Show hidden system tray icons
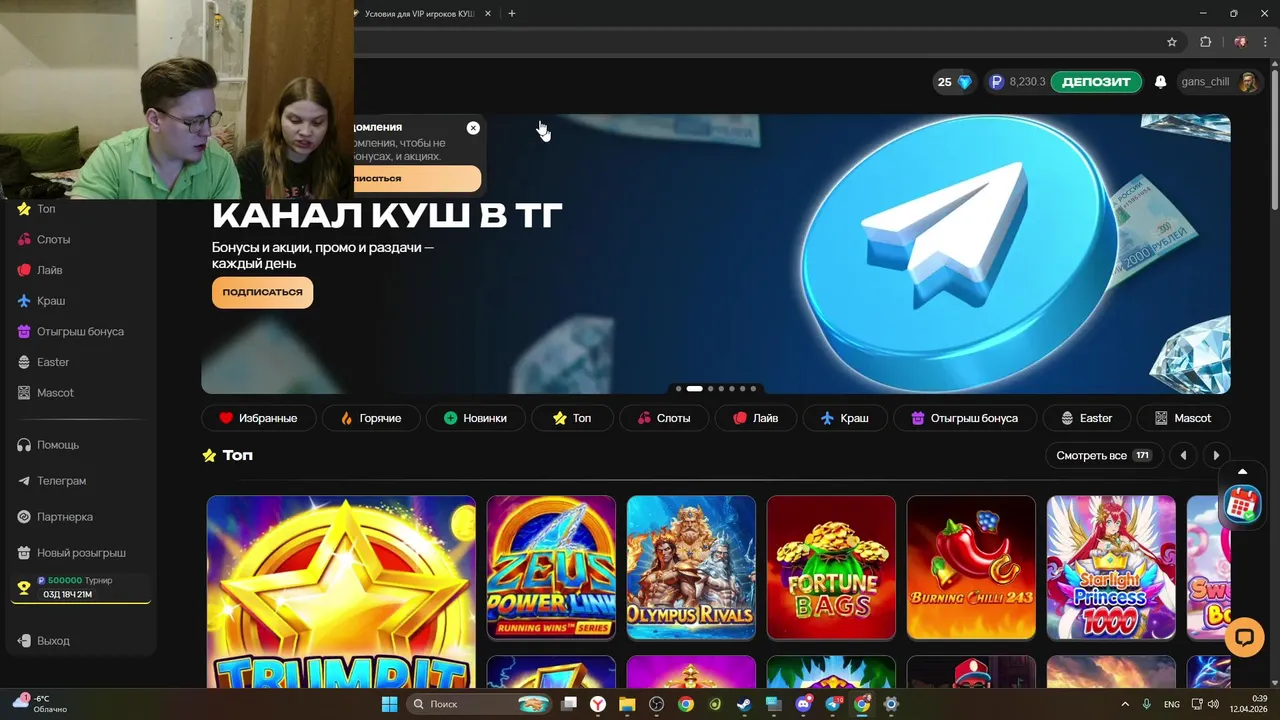The height and width of the screenshot is (720, 1280). pos(1125,704)
